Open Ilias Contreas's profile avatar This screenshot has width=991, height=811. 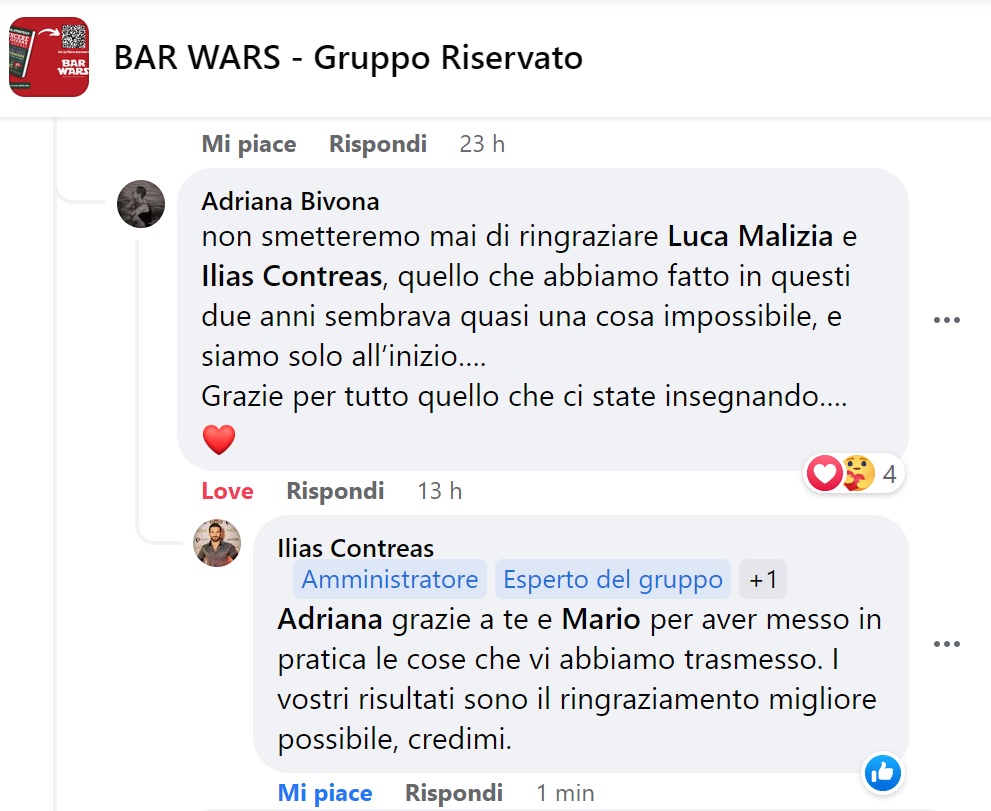pyautogui.click(x=217, y=543)
